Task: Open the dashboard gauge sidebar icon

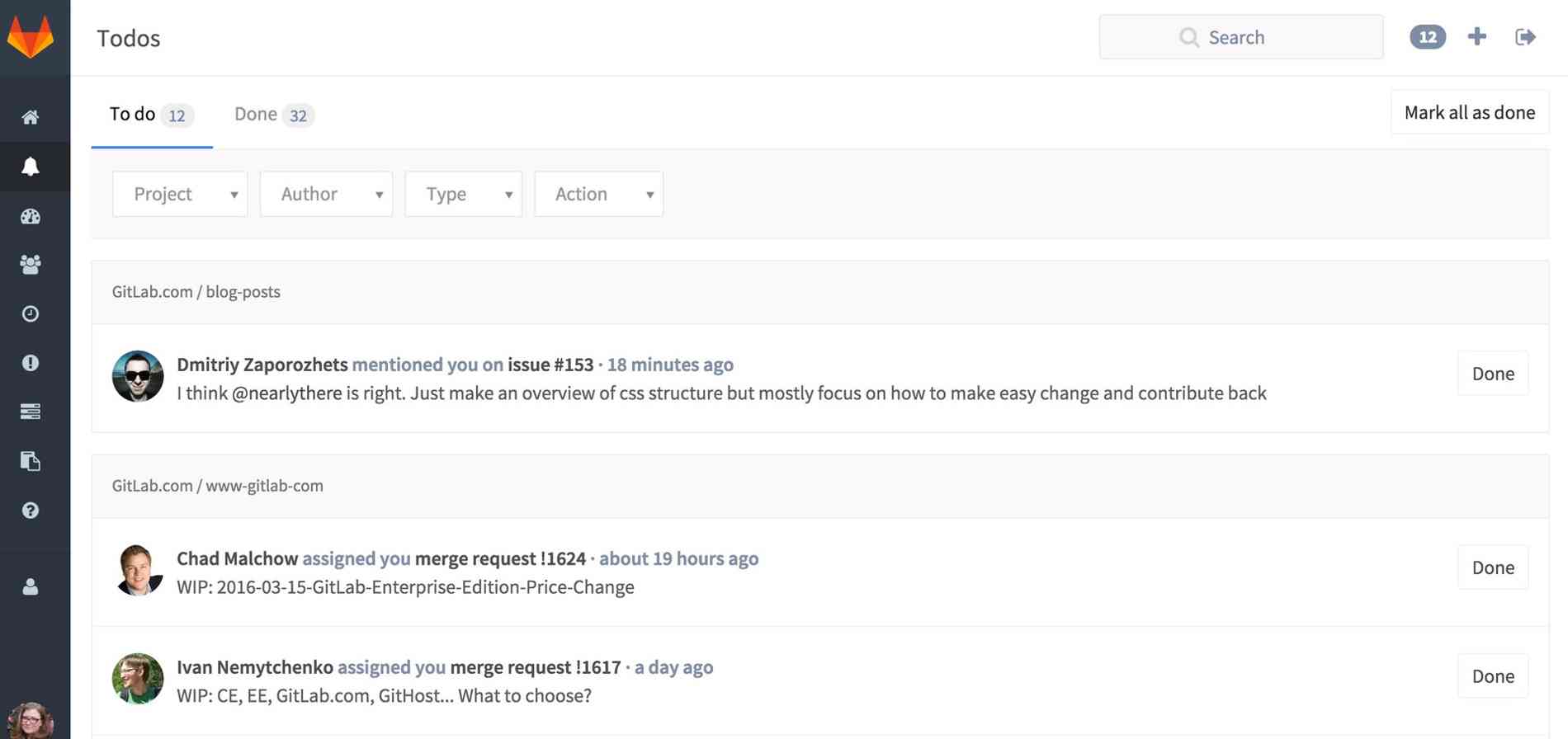Action: coord(31,217)
